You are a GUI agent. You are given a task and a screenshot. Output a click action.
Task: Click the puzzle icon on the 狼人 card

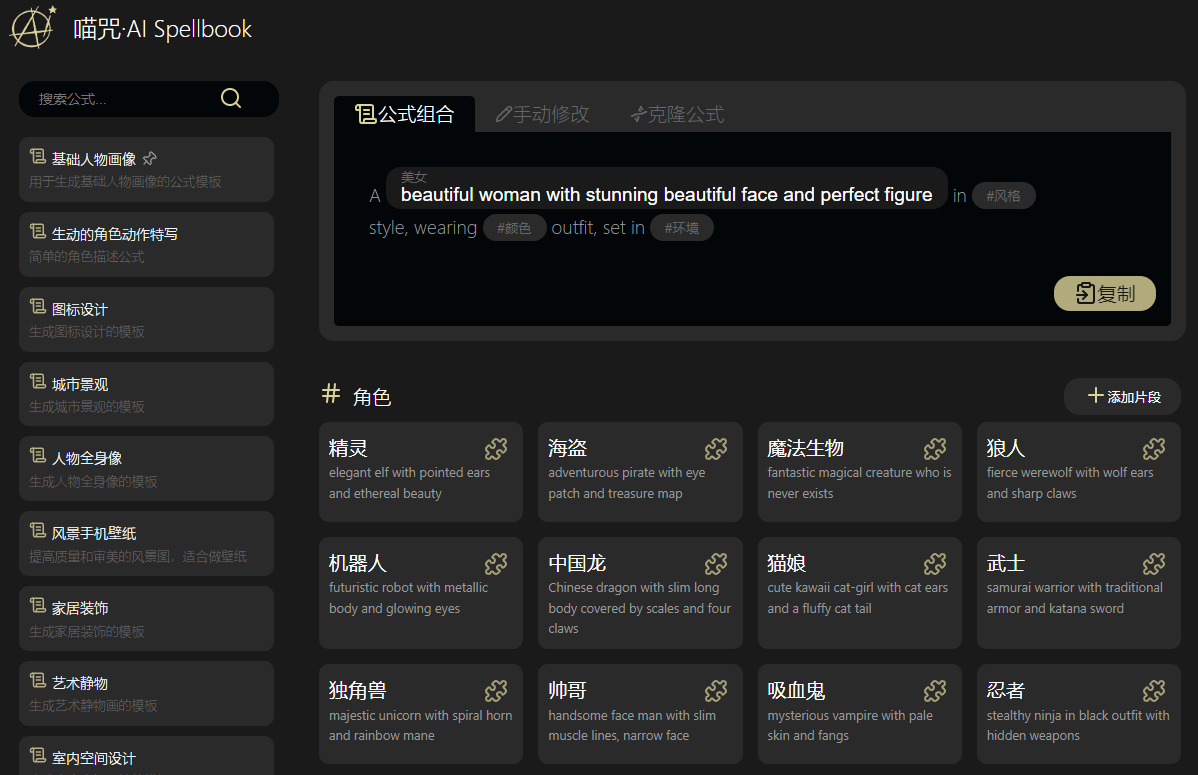[1154, 449]
